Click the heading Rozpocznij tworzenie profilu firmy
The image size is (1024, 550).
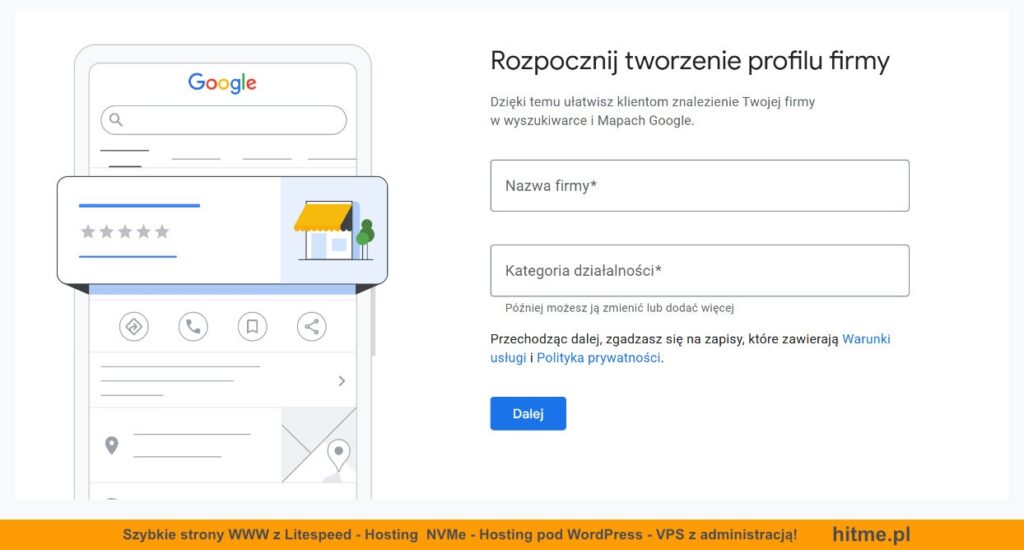[x=689, y=61]
